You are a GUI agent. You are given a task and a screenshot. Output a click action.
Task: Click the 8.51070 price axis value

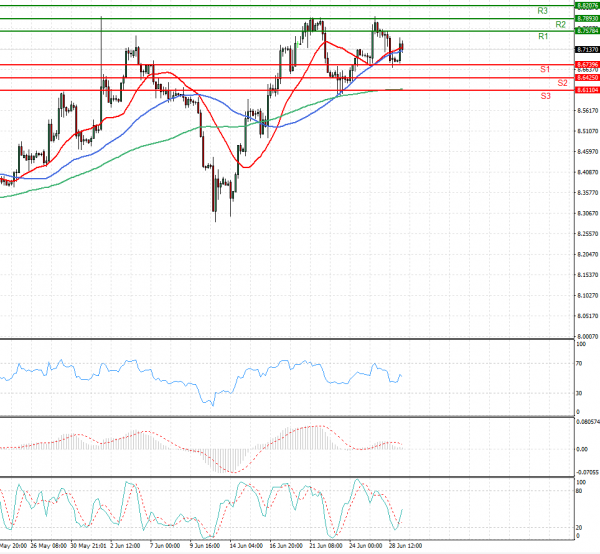(x=587, y=131)
